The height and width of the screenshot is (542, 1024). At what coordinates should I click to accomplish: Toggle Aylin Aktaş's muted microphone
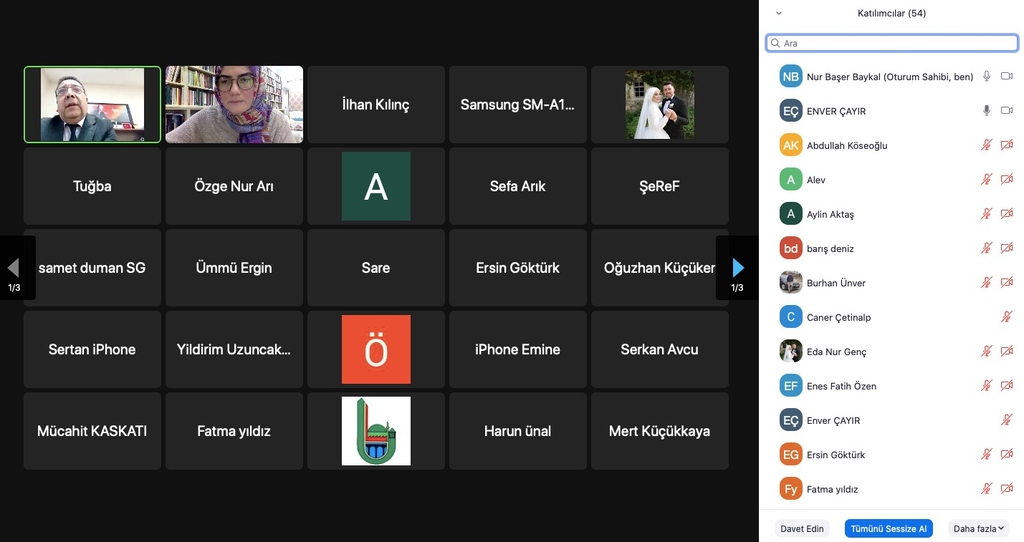coord(986,214)
